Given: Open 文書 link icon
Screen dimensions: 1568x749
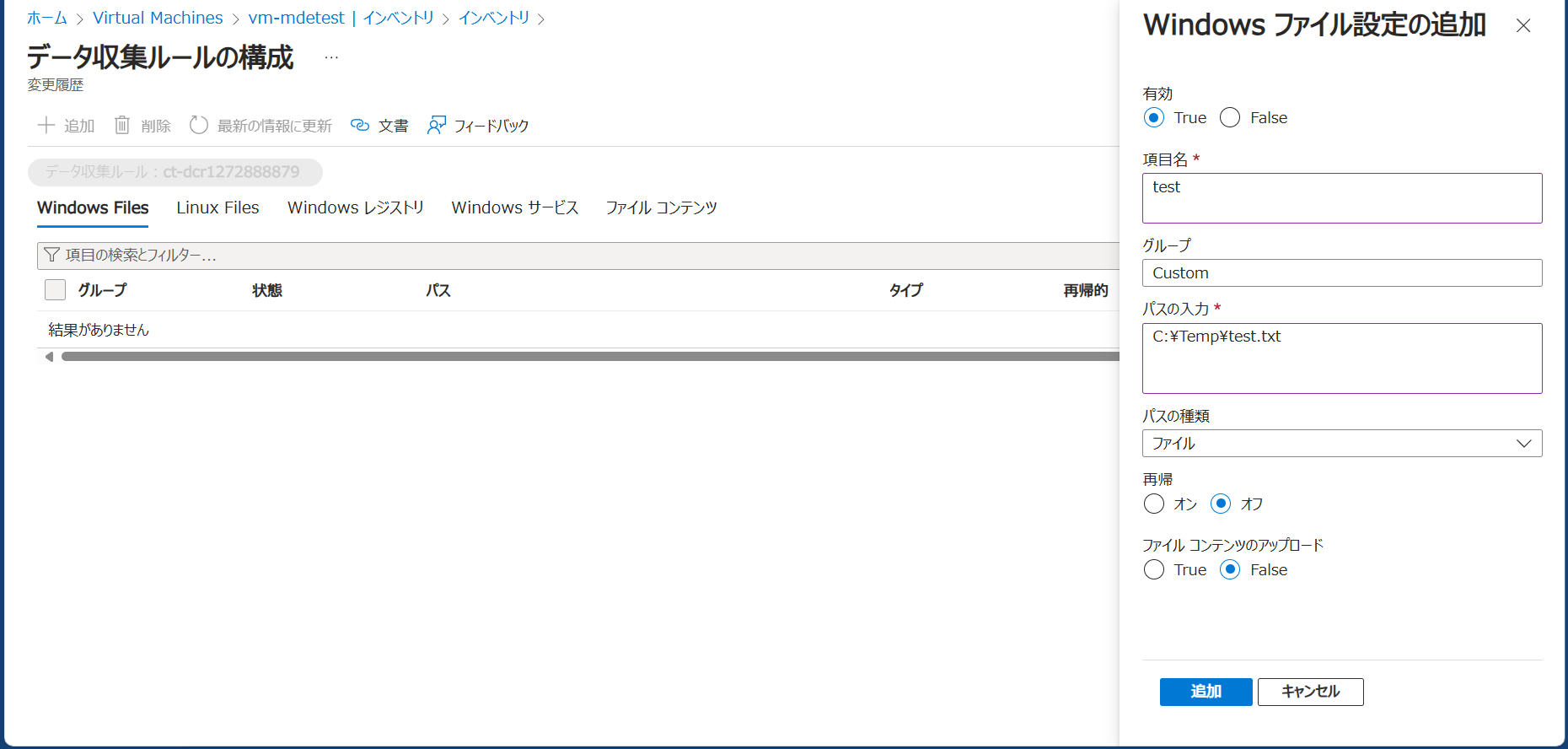Looking at the screenshot, I should point(360,126).
